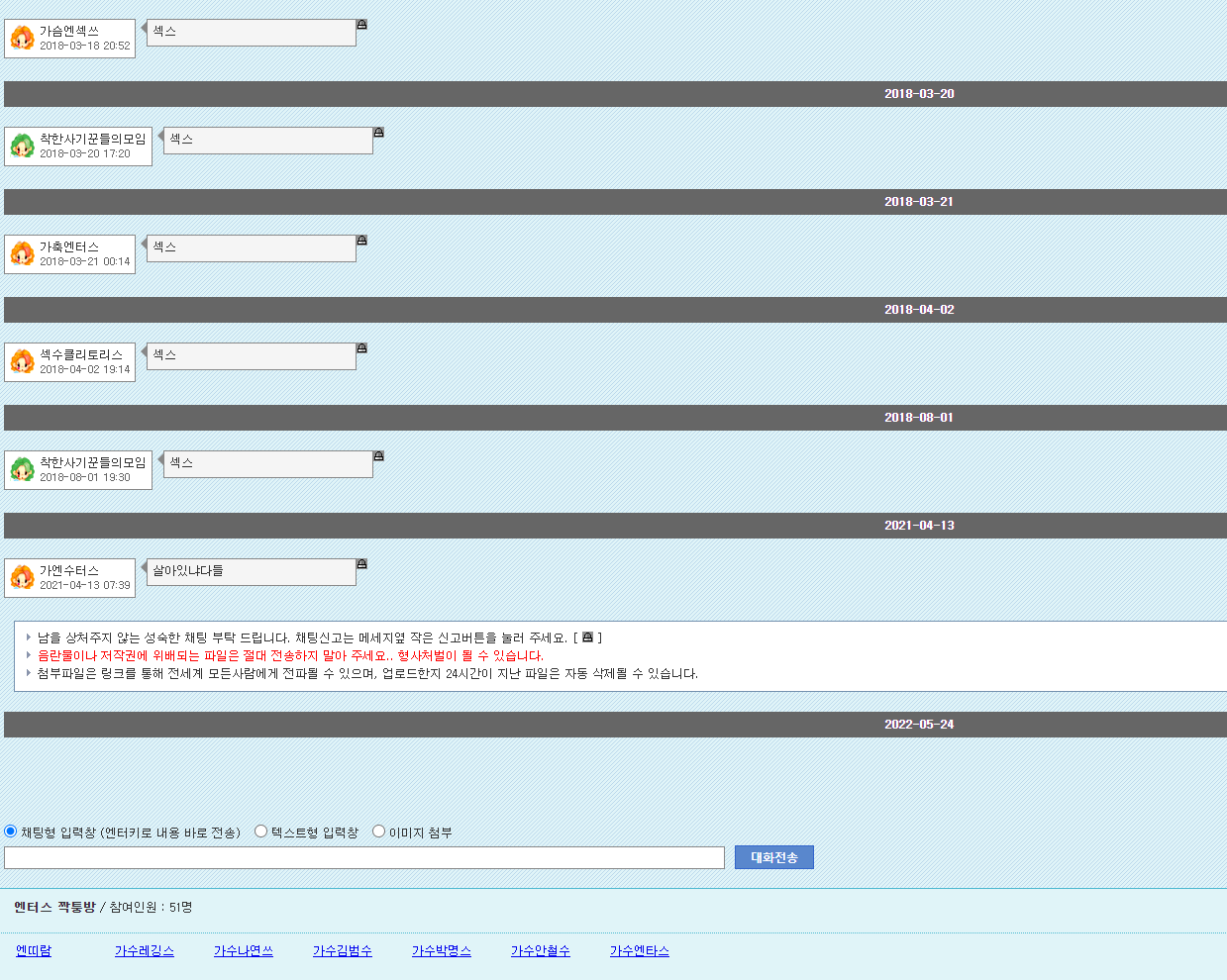Select 채팅형 입력창 radio option
The width and height of the screenshot is (1227, 980).
click(x=11, y=831)
